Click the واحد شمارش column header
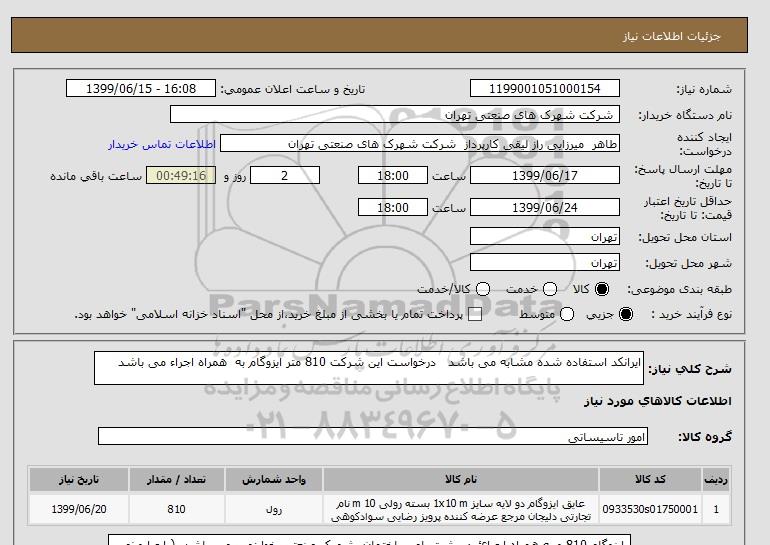770x545 pixels. 274,479
